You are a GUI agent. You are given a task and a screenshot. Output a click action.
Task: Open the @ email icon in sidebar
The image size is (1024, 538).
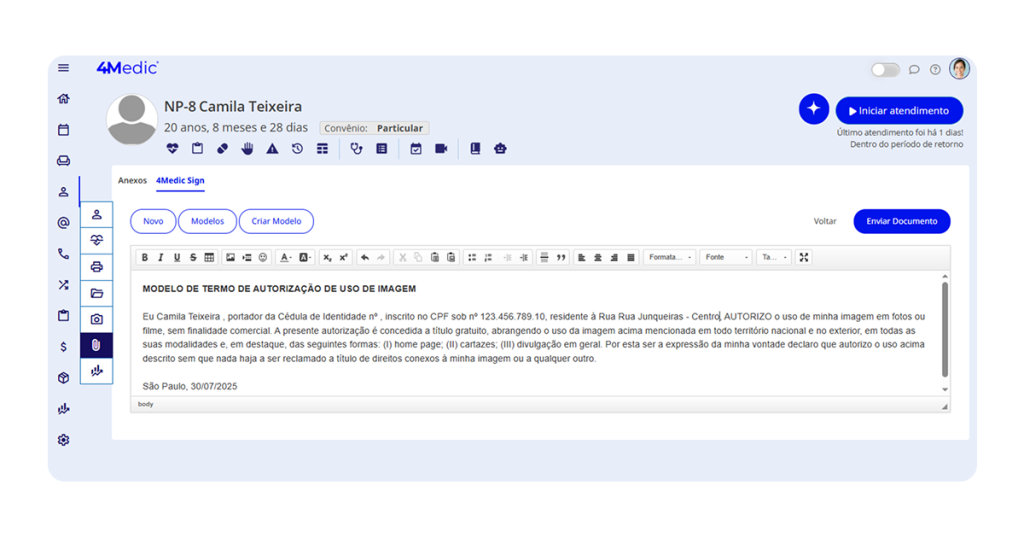tap(63, 223)
